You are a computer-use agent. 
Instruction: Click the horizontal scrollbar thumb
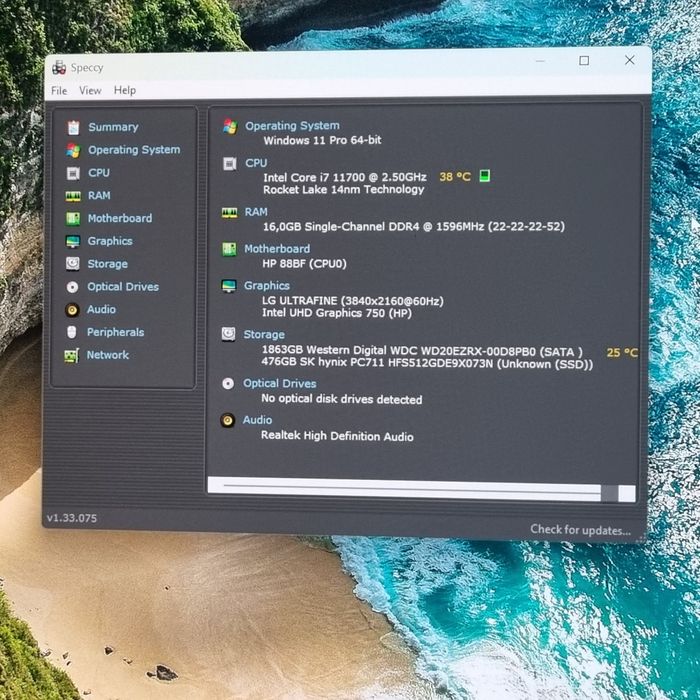pos(609,493)
